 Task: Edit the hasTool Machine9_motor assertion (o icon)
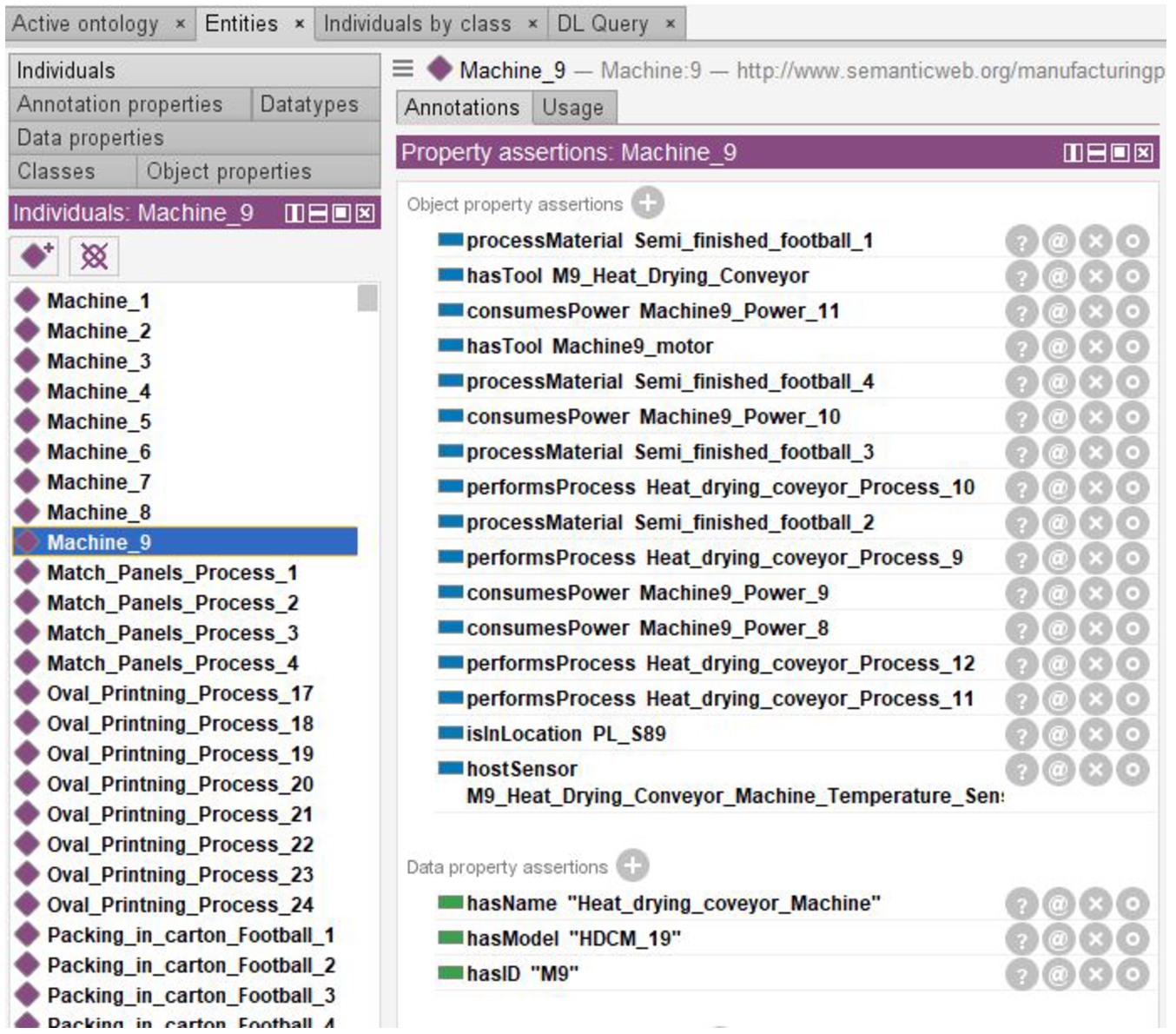point(1133,347)
